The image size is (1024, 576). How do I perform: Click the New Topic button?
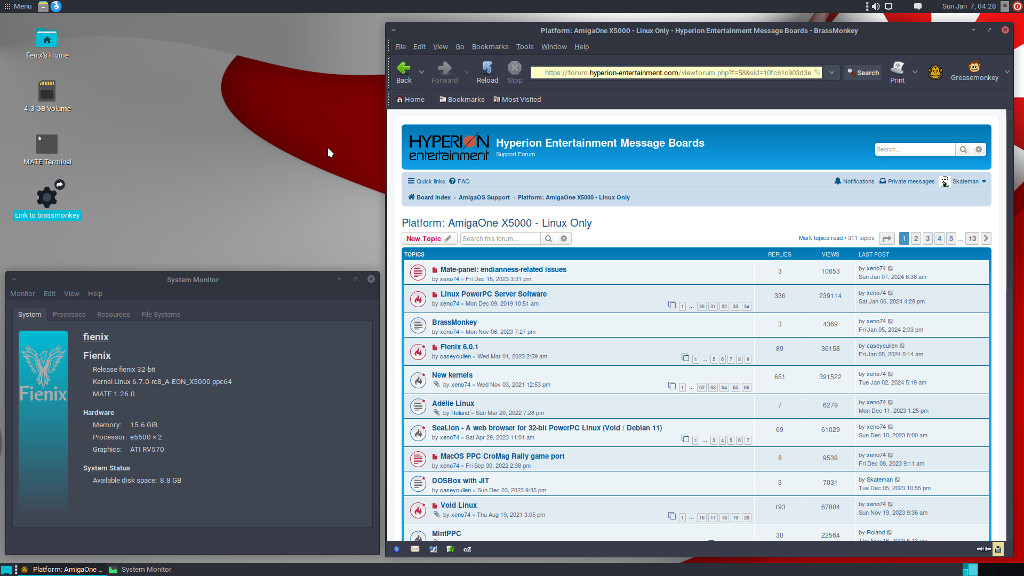pyautogui.click(x=428, y=239)
